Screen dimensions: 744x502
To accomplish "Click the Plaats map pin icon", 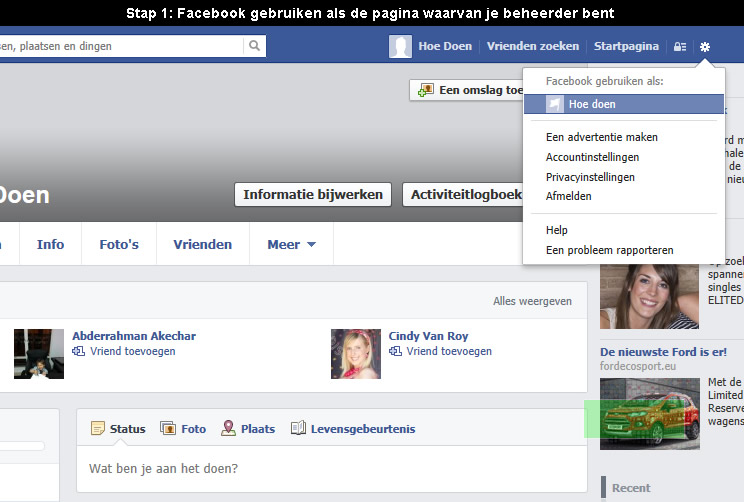I will click(x=228, y=428).
